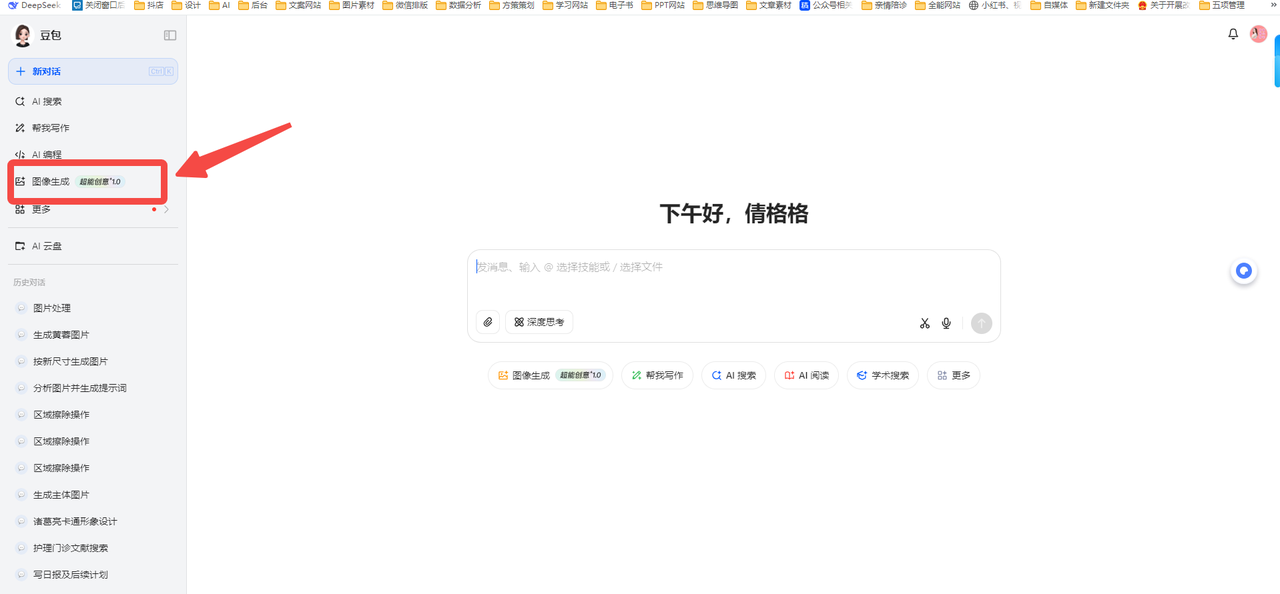Click the 学术搜索 chip
The image size is (1280, 594).
[x=882, y=375]
